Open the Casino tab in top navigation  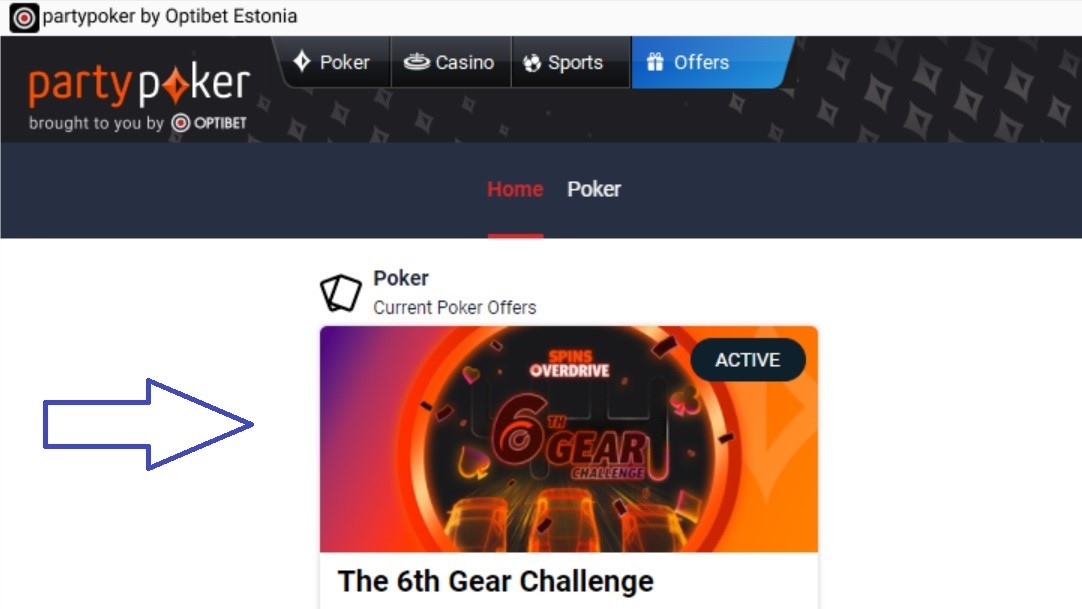click(x=451, y=62)
